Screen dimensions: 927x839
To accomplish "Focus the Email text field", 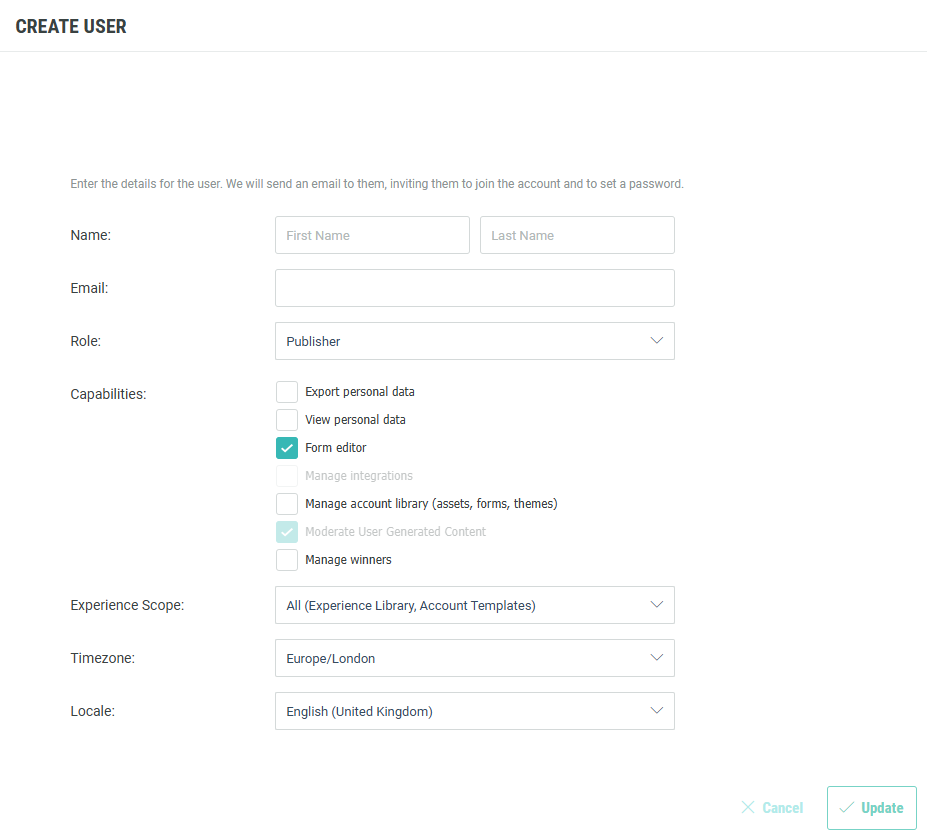I will click(x=474, y=288).
